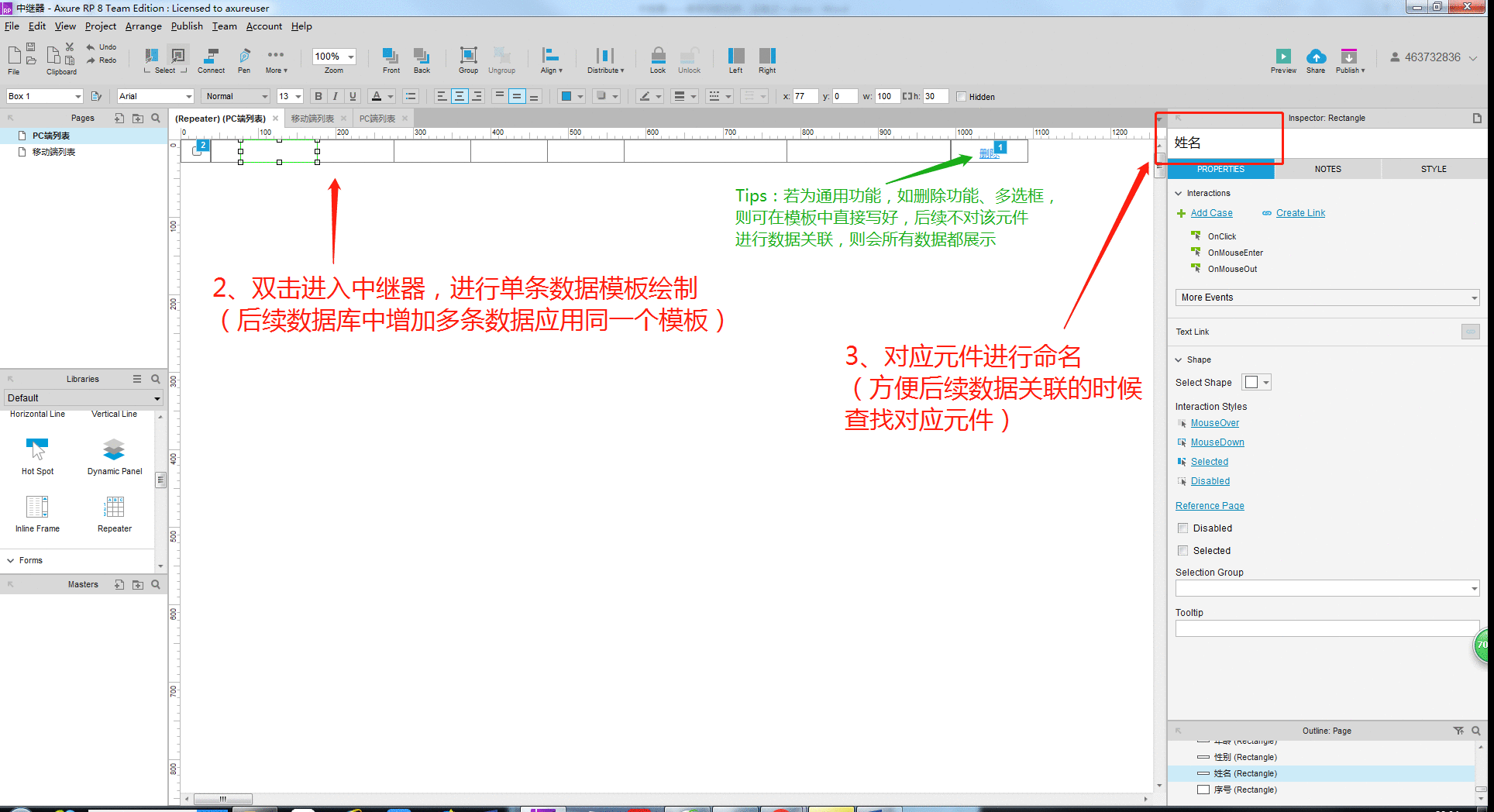Toggle center text alignment
This screenshot has height=812, width=1494.
coord(460,97)
